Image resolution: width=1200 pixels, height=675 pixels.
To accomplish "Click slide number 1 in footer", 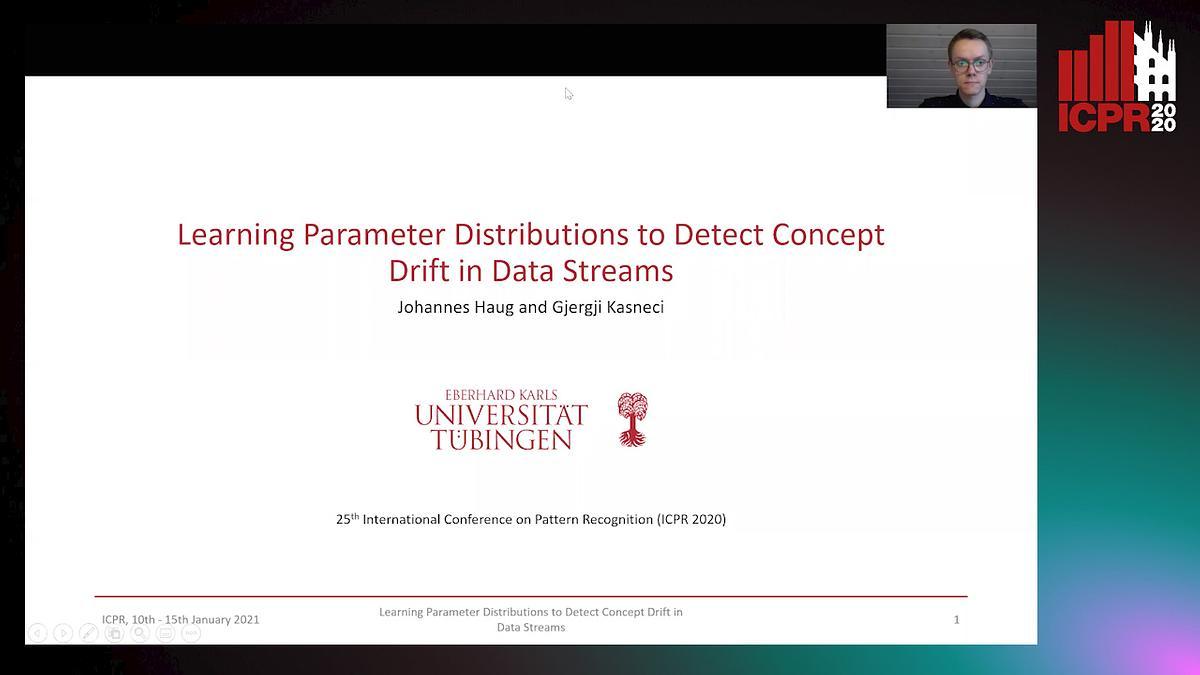I will pyautogui.click(x=956, y=620).
